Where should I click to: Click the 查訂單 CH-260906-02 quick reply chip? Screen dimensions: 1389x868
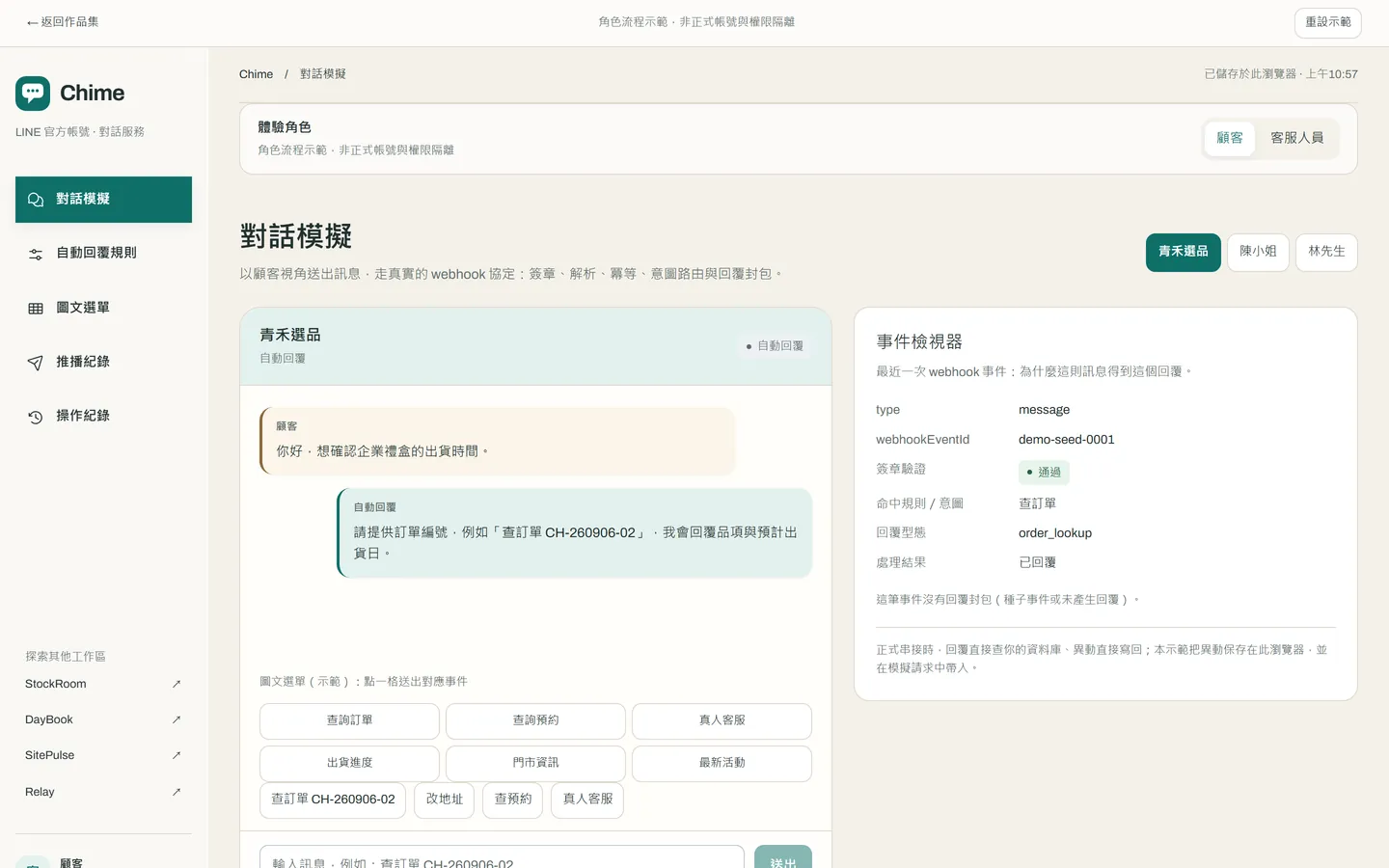click(x=333, y=800)
